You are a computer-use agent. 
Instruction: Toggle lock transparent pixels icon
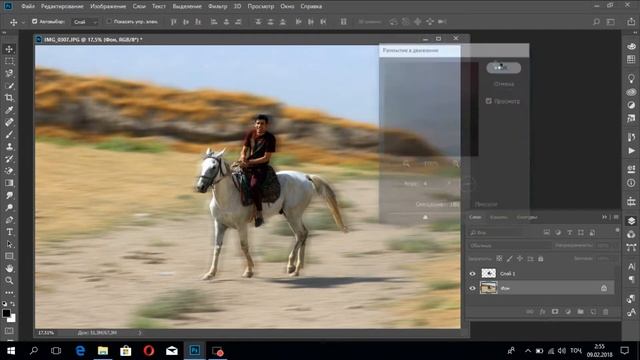499,259
